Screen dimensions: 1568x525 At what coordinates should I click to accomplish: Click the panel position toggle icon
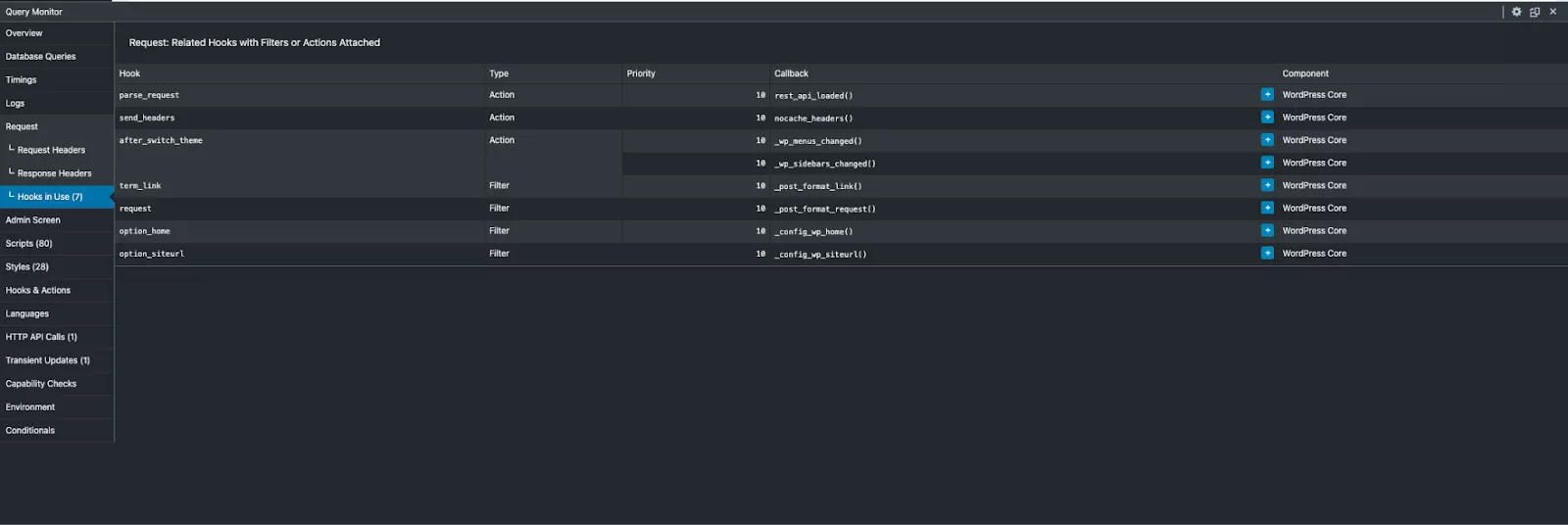[1535, 12]
